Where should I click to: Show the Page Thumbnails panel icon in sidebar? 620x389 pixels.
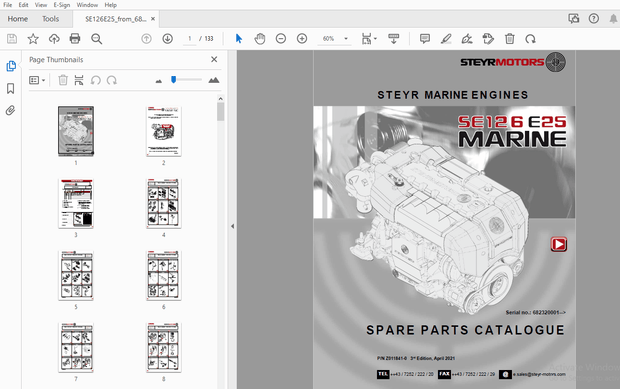tap(11, 66)
